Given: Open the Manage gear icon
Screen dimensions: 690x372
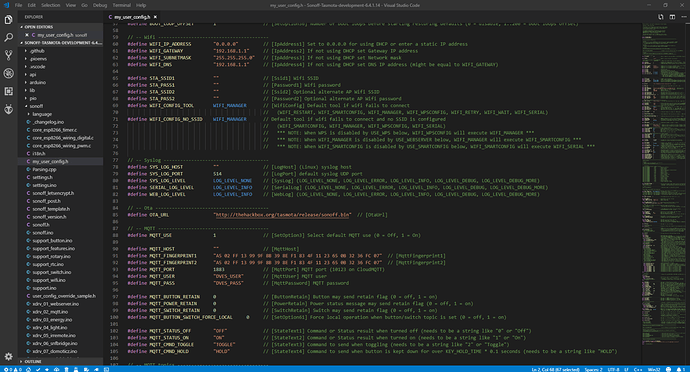Looking at the screenshot, I should pyautogui.click(x=8, y=356).
